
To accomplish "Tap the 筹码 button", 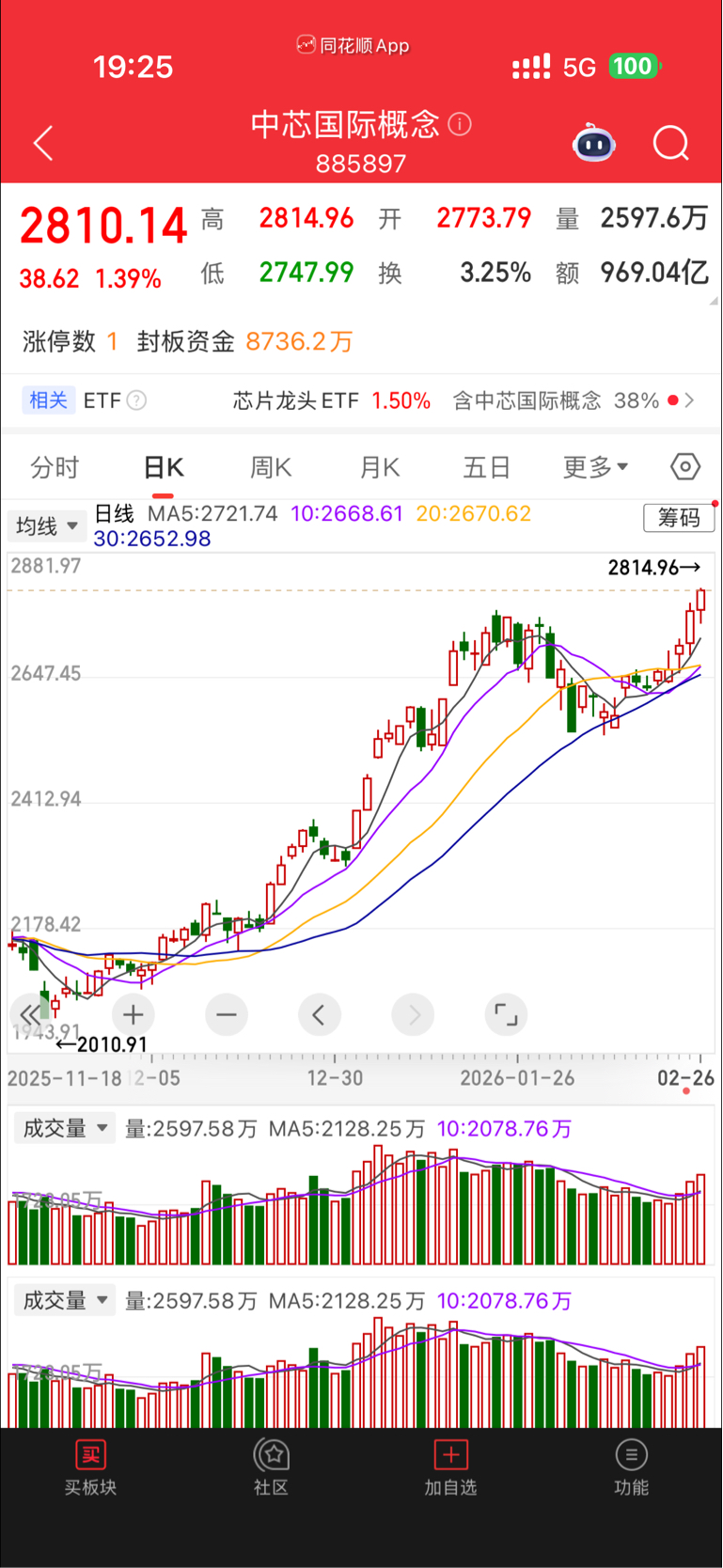I will pos(679,517).
